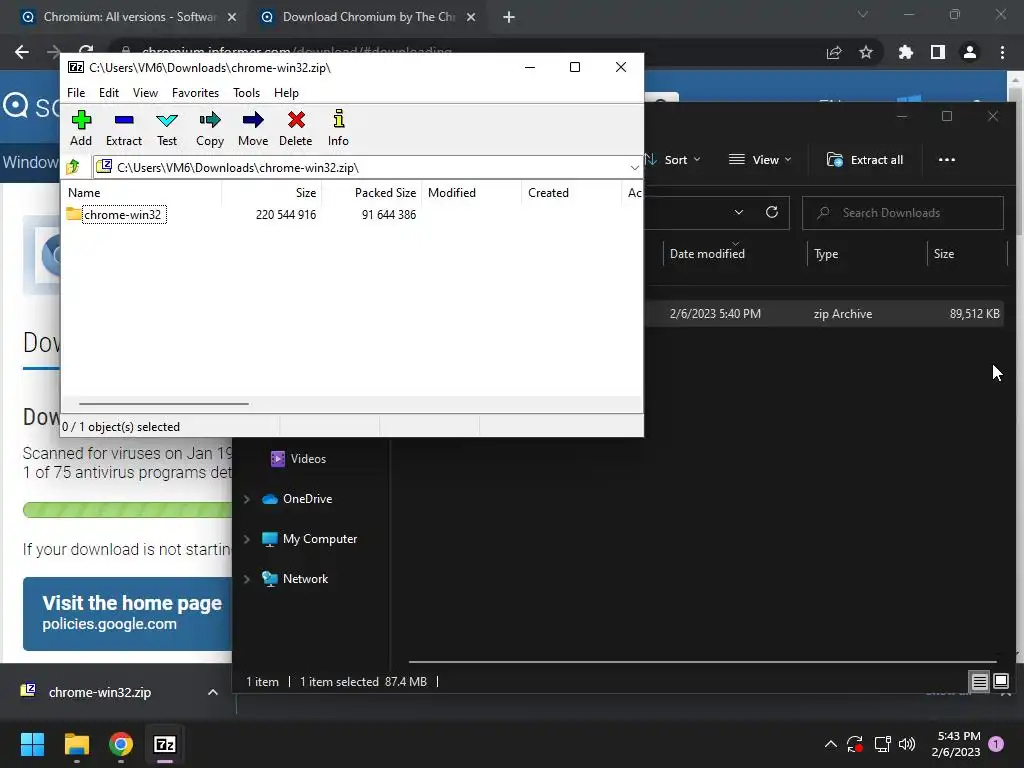Click the 7-Zip horizontal scrollbar
The height and width of the screenshot is (768, 1024).
pos(163,404)
